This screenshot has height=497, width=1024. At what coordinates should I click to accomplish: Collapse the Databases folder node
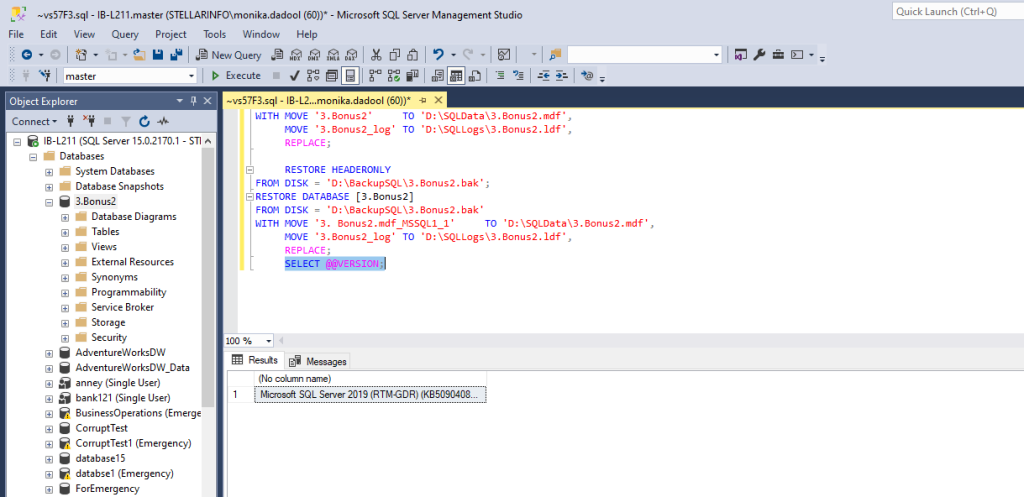[x=33, y=157]
